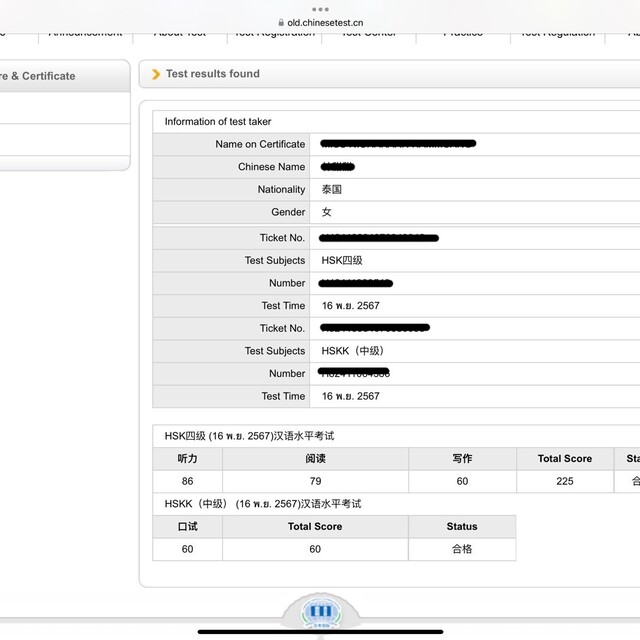Image resolution: width=640 pixels, height=640 pixels.
Task: Click the 合格 status in HSKK table
Action: pos(462,549)
